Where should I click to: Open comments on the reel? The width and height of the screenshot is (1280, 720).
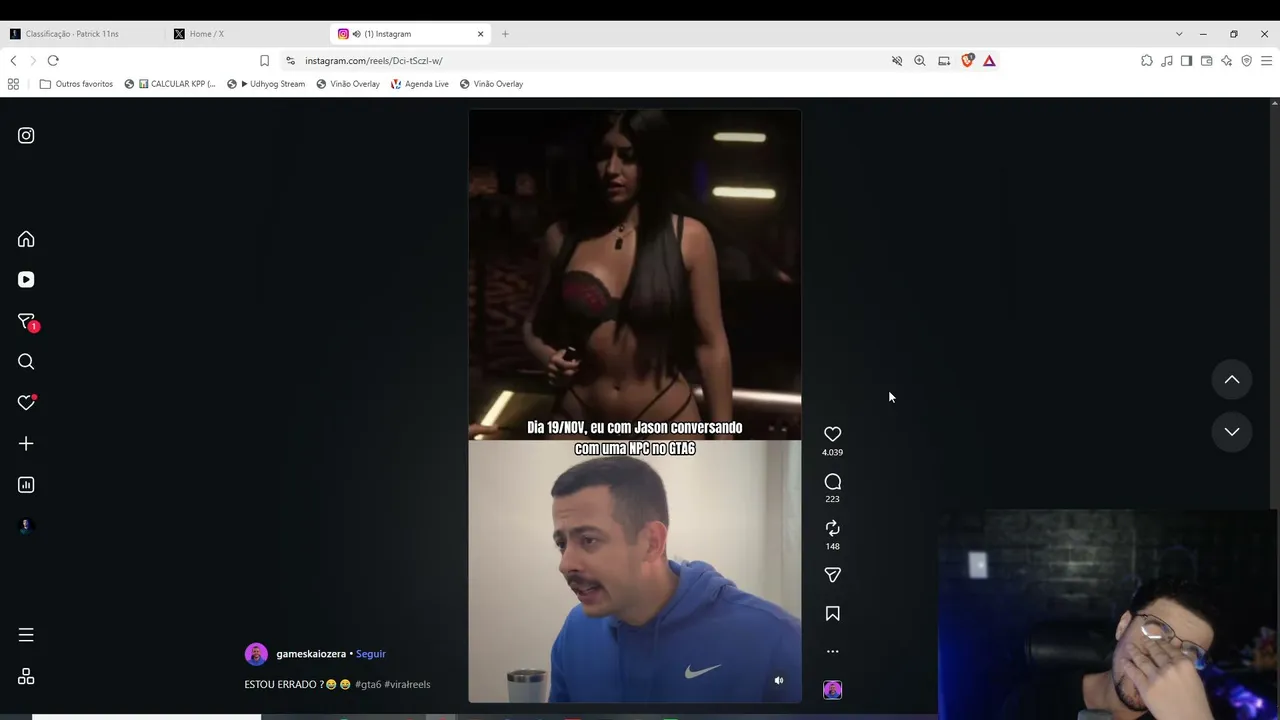click(x=832, y=482)
